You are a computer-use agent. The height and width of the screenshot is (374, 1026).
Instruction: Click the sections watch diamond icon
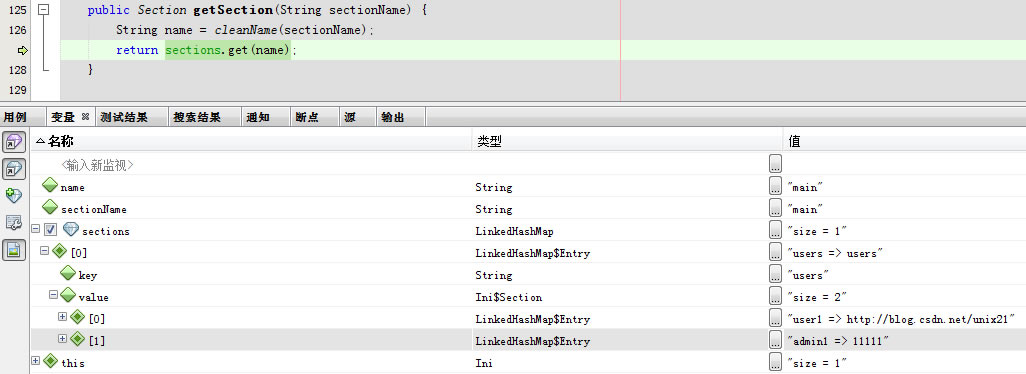click(x=71, y=230)
